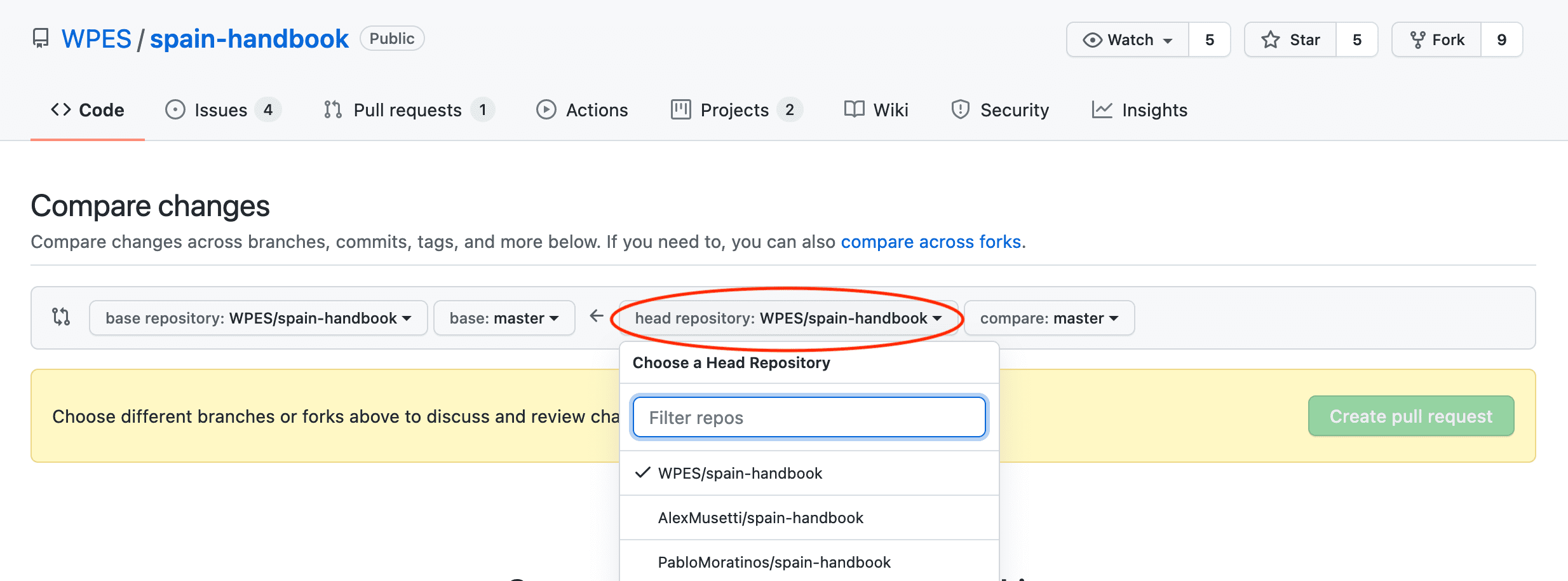Viewport: 1568px width, 581px height.
Task: Open the base: master branch dropdown
Action: point(504,318)
